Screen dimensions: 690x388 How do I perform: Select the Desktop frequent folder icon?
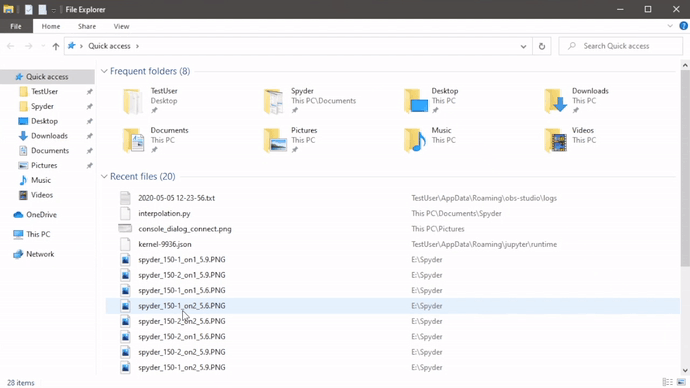[x=416, y=101]
